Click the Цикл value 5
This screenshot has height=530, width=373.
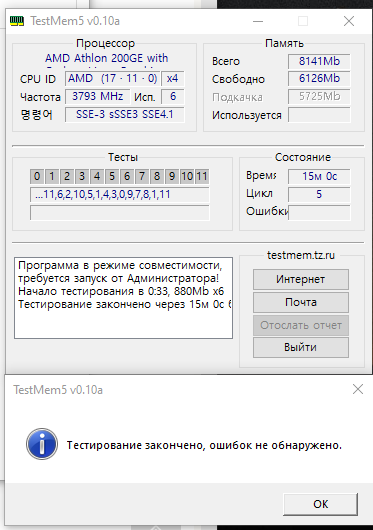pyautogui.click(x=319, y=194)
